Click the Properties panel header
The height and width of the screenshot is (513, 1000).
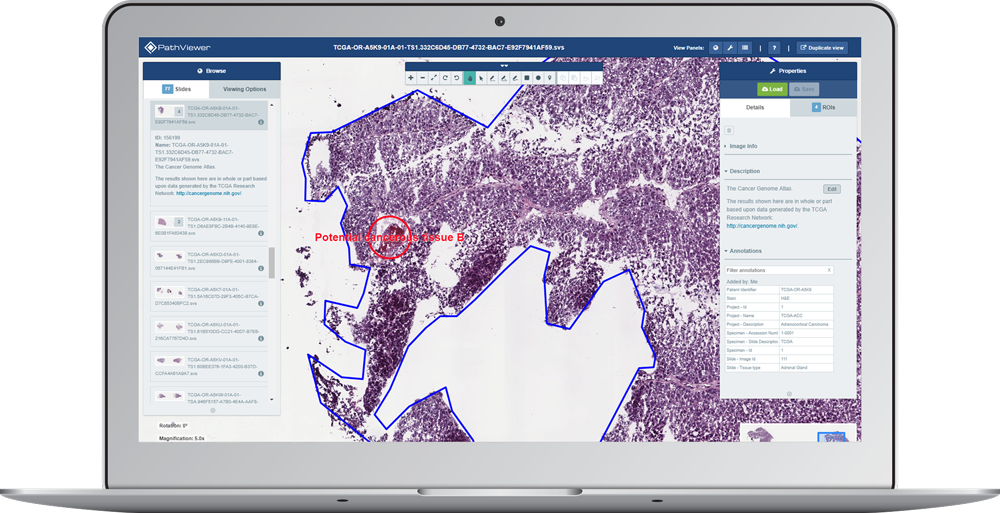coord(788,71)
